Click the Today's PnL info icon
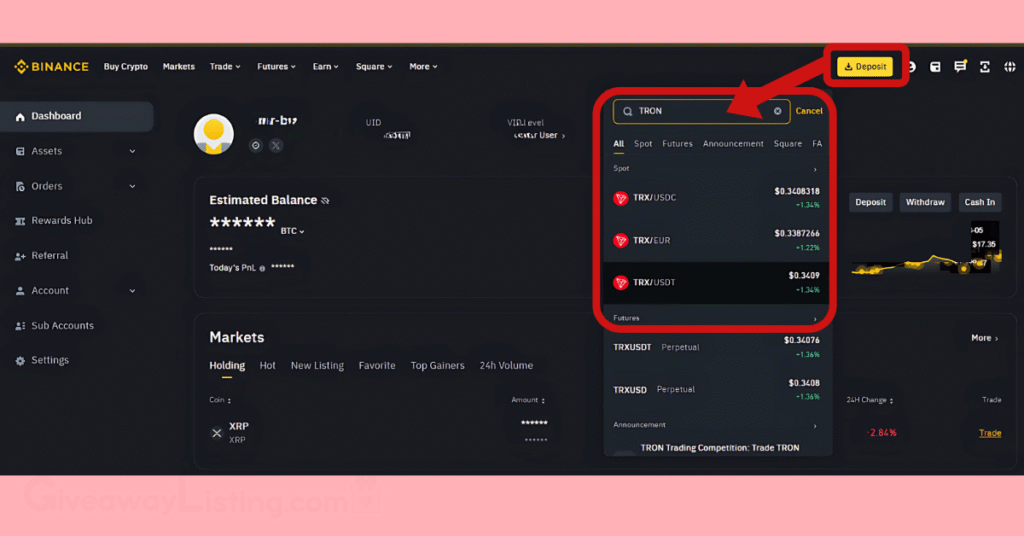 pos(263,268)
